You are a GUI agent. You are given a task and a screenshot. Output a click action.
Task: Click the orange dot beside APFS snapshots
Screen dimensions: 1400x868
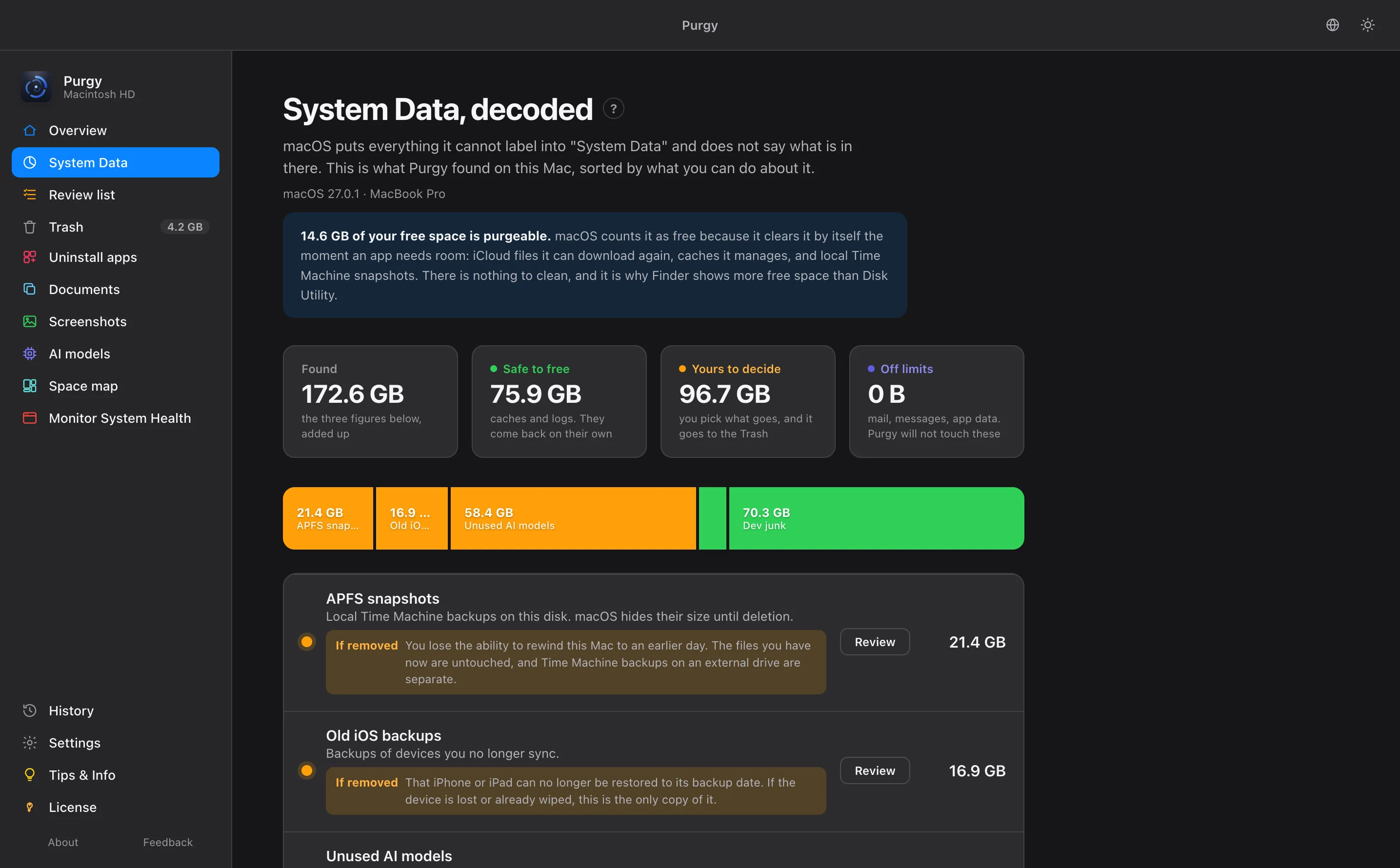(307, 642)
